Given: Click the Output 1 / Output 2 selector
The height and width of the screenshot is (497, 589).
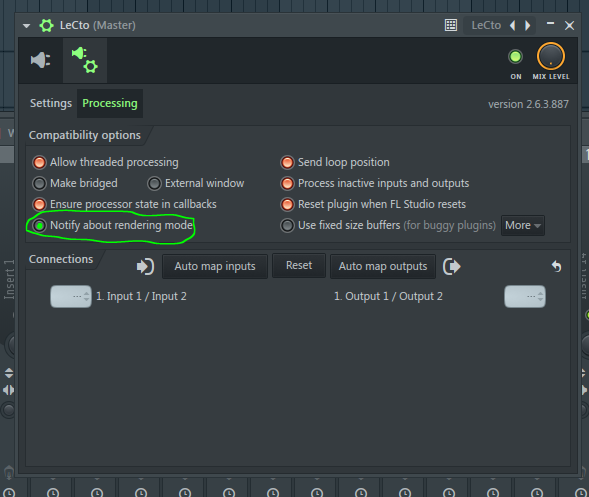Looking at the screenshot, I should click(x=525, y=296).
